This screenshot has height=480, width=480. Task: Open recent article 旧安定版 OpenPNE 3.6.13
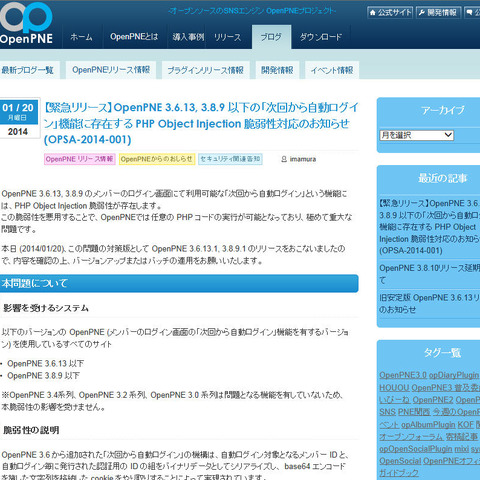pyautogui.click(x=429, y=303)
